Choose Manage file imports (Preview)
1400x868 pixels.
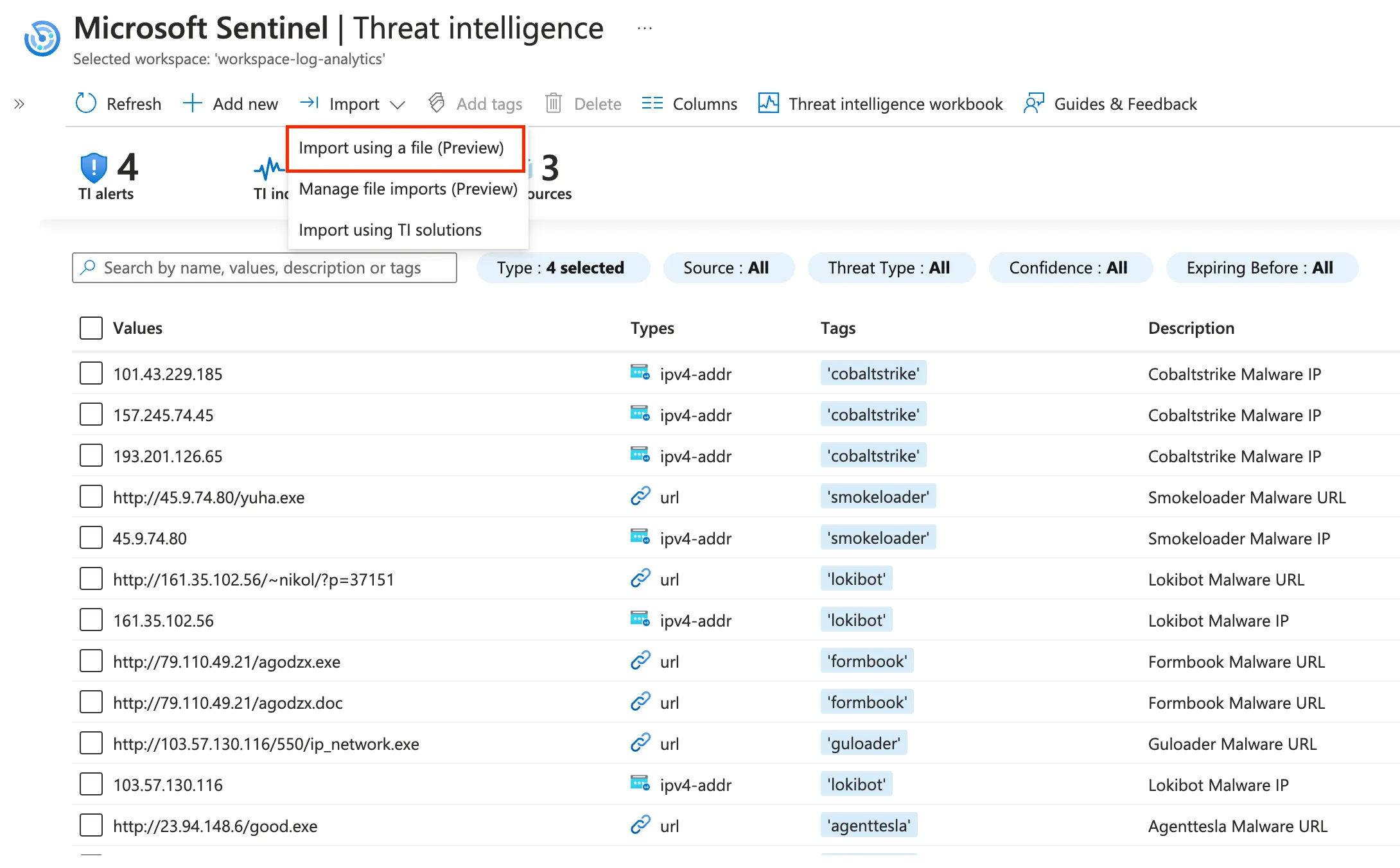click(408, 189)
